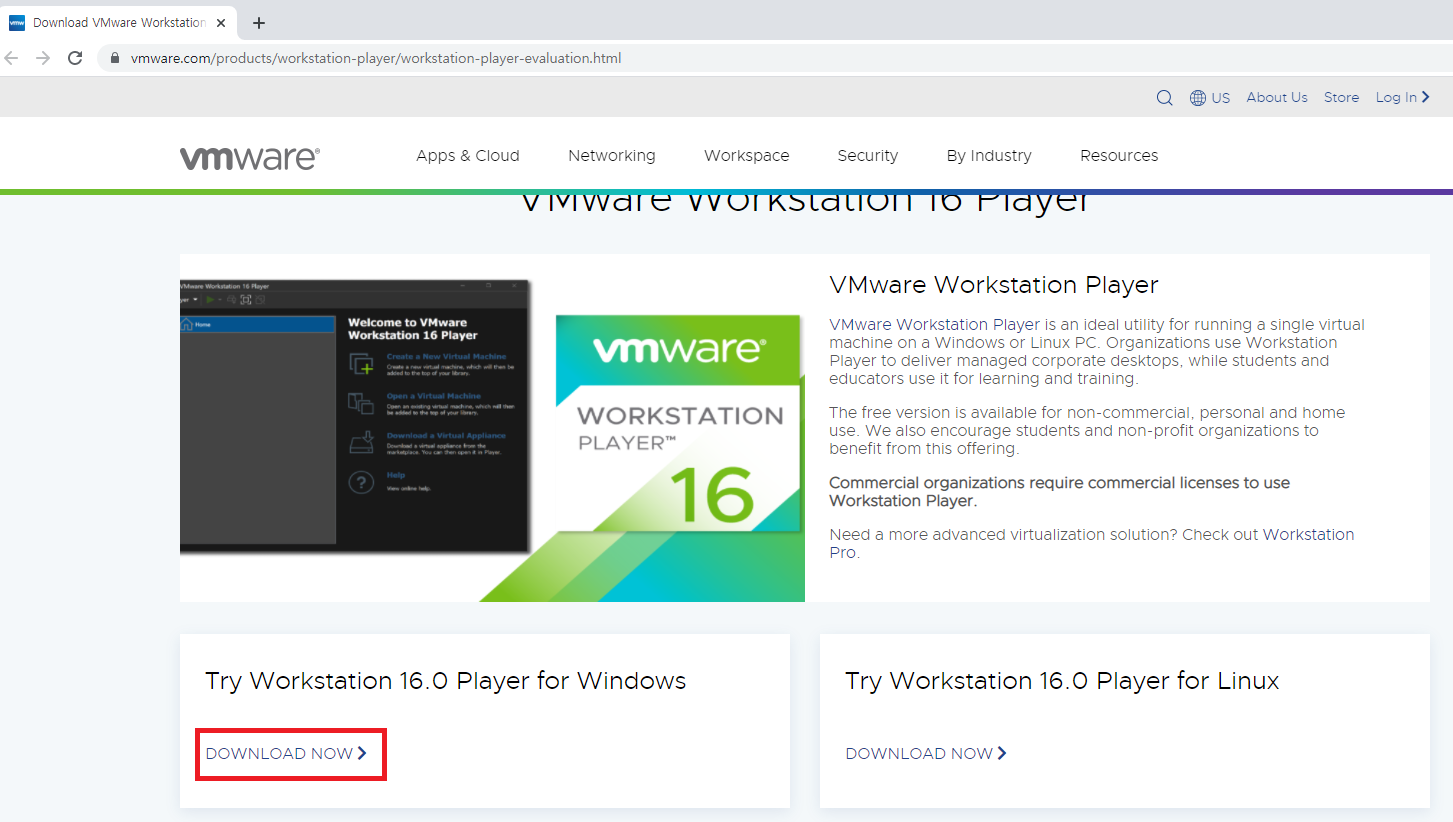Open the Workspace menu
1453x822 pixels.
coord(747,155)
